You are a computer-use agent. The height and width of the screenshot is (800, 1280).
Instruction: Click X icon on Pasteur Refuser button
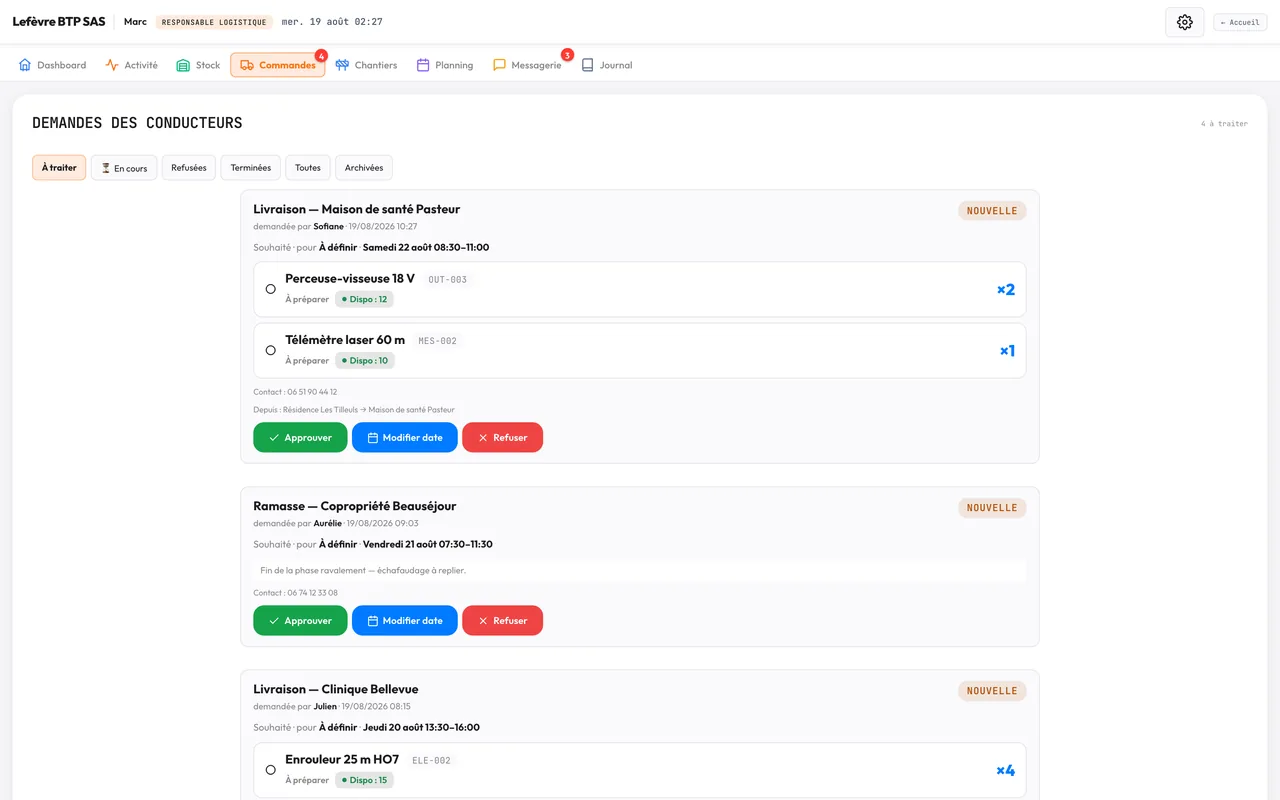click(483, 438)
